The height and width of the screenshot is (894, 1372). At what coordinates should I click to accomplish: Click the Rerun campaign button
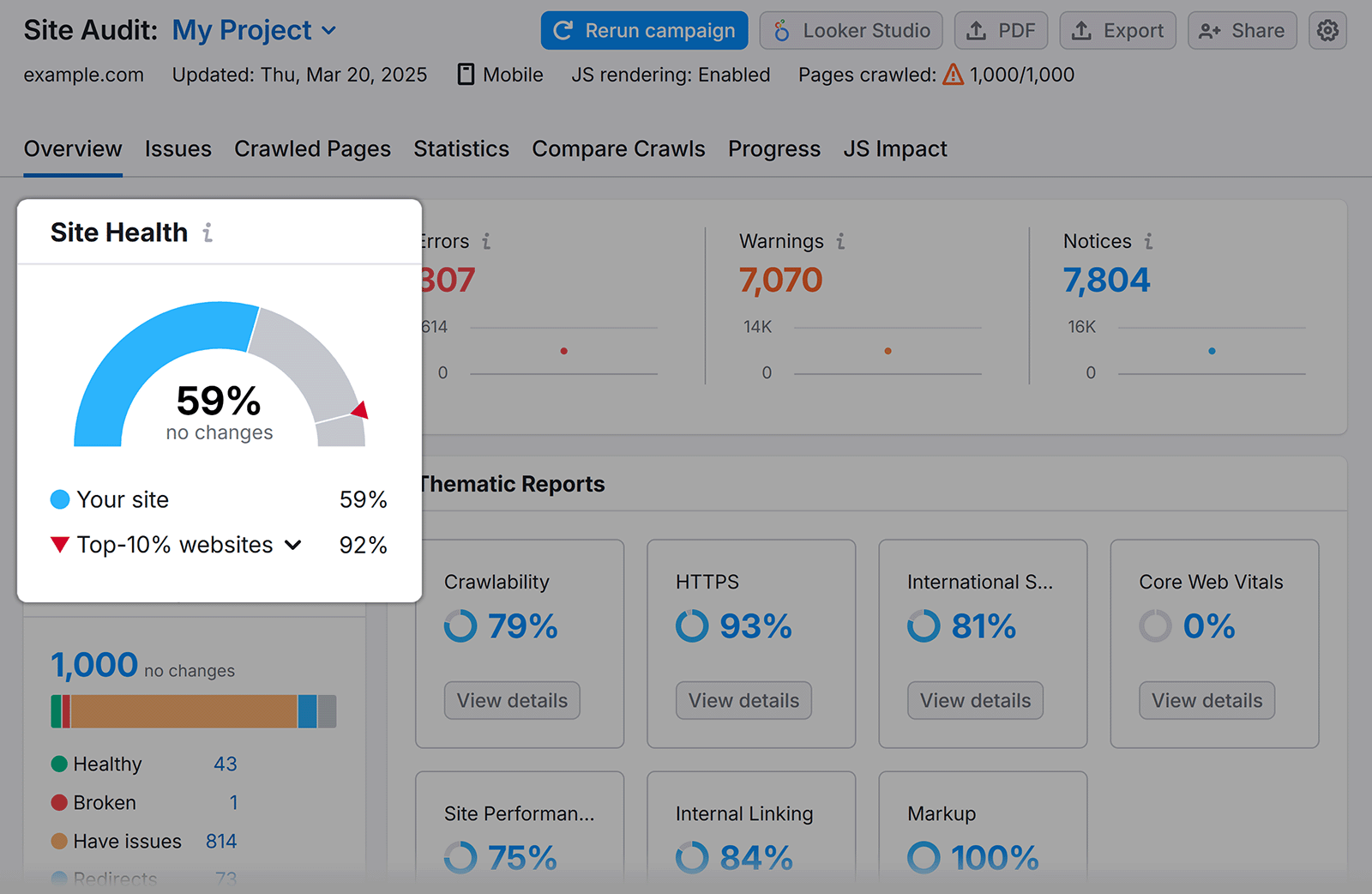644,30
